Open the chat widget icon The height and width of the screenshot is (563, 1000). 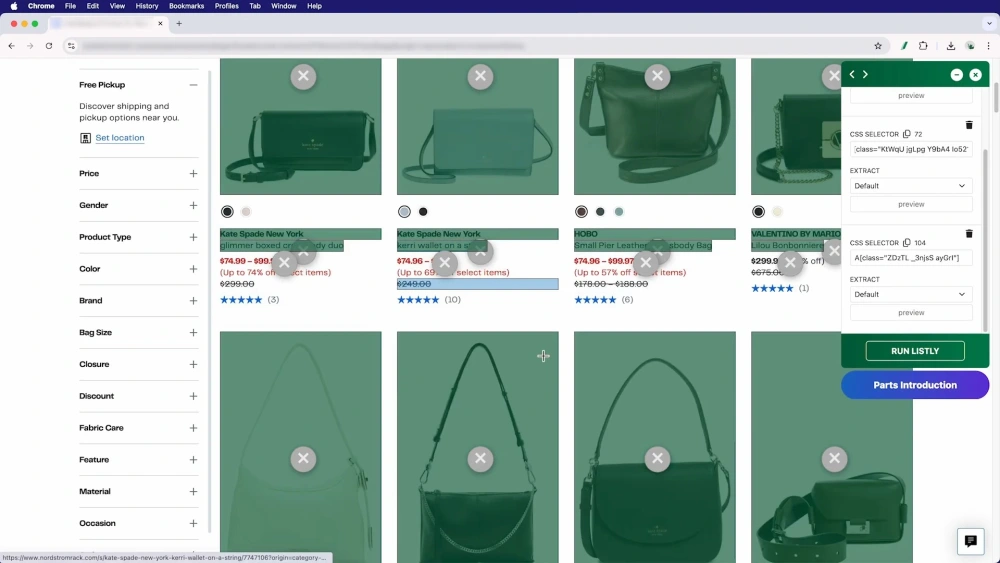click(971, 541)
